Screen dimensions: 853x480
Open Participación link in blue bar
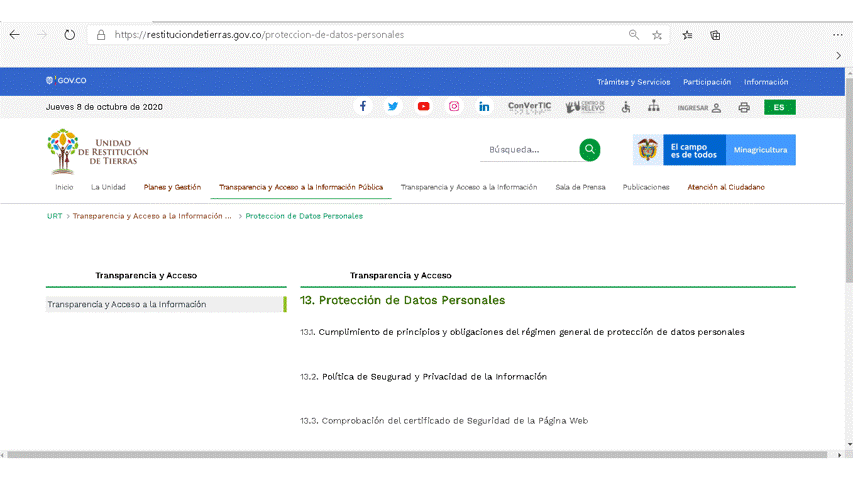pyautogui.click(x=707, y=82)
